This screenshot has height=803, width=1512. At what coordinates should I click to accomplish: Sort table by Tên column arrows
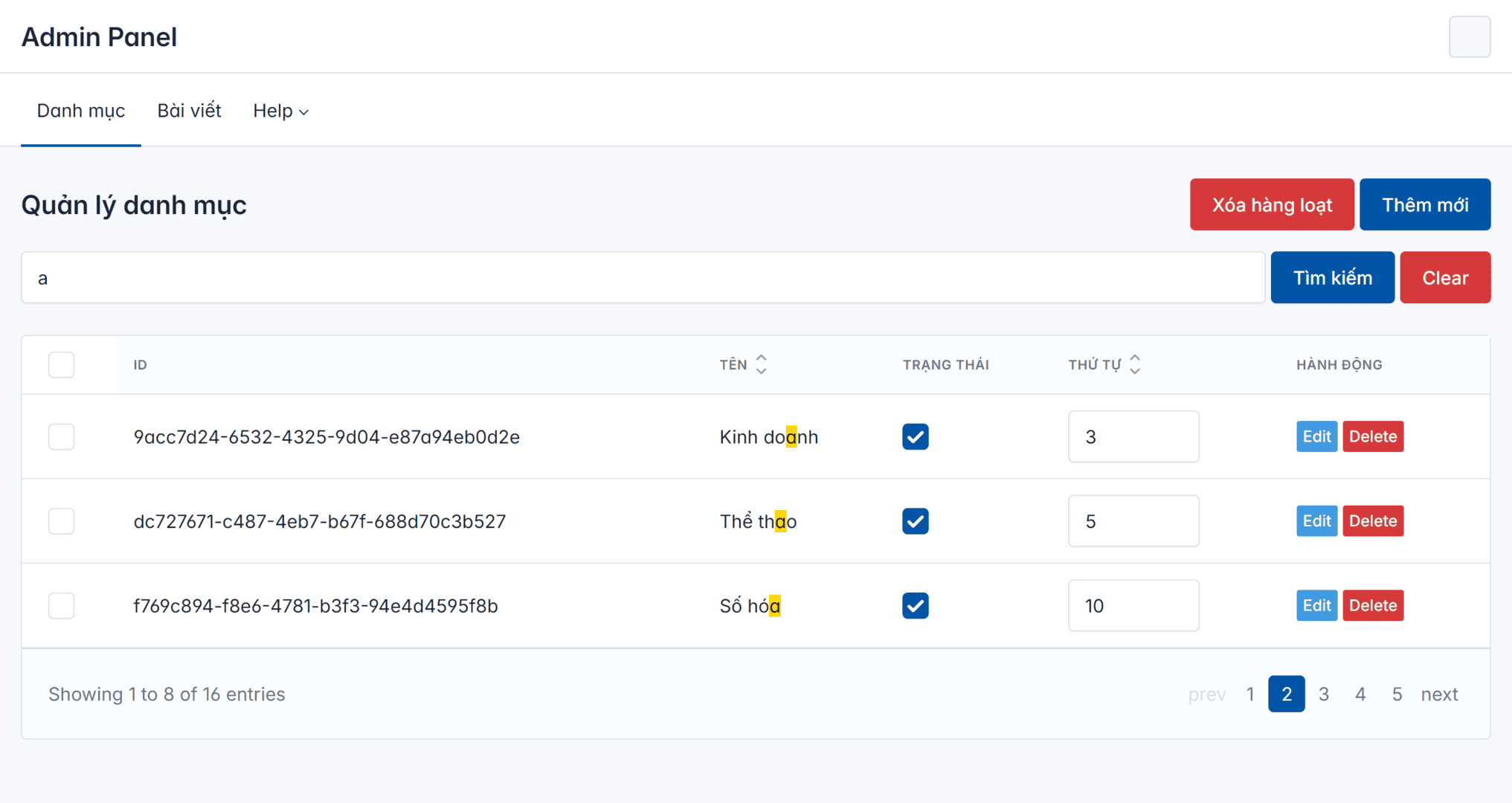(760, 364)
